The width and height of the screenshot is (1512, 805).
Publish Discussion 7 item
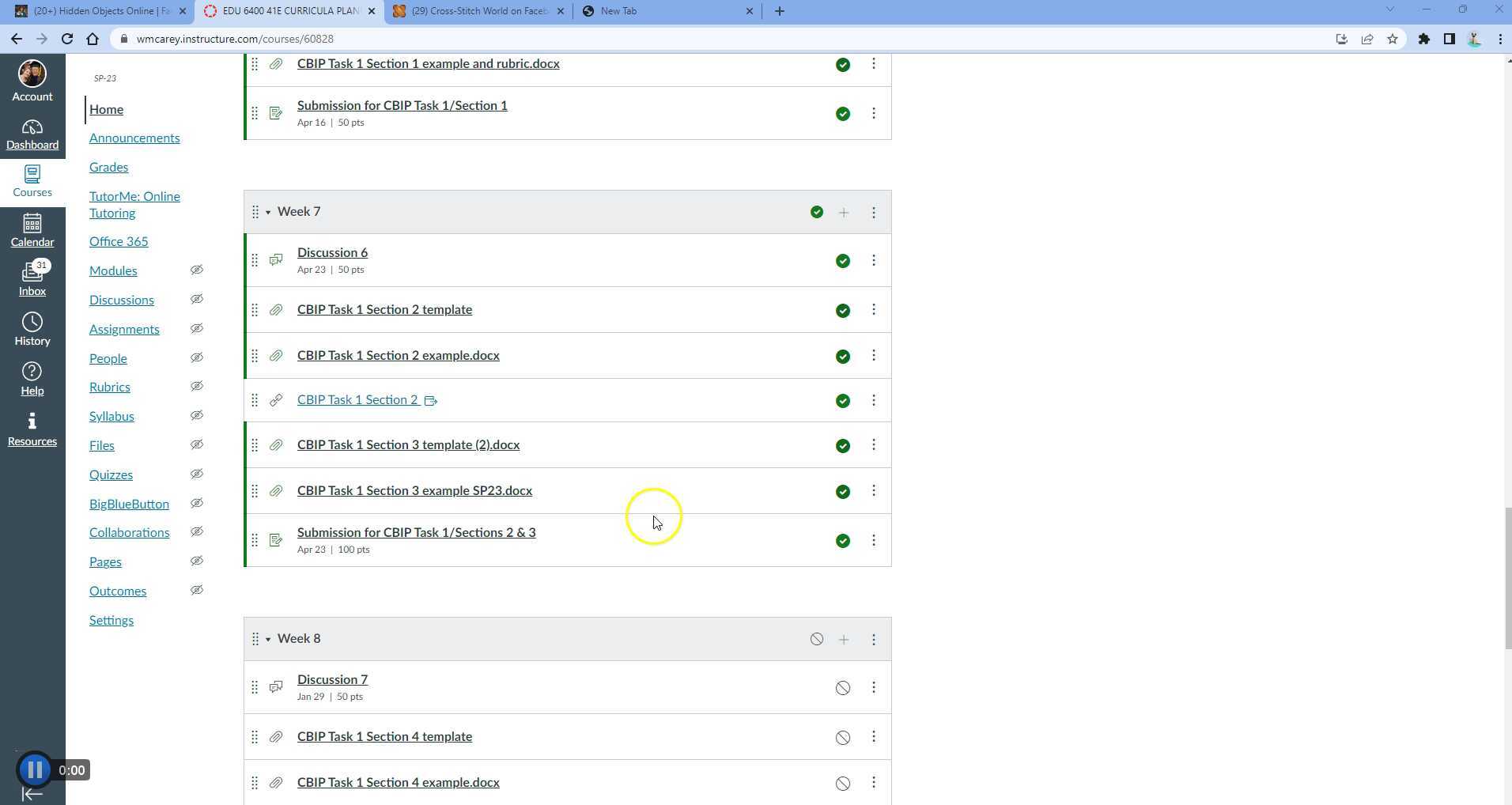843,688
